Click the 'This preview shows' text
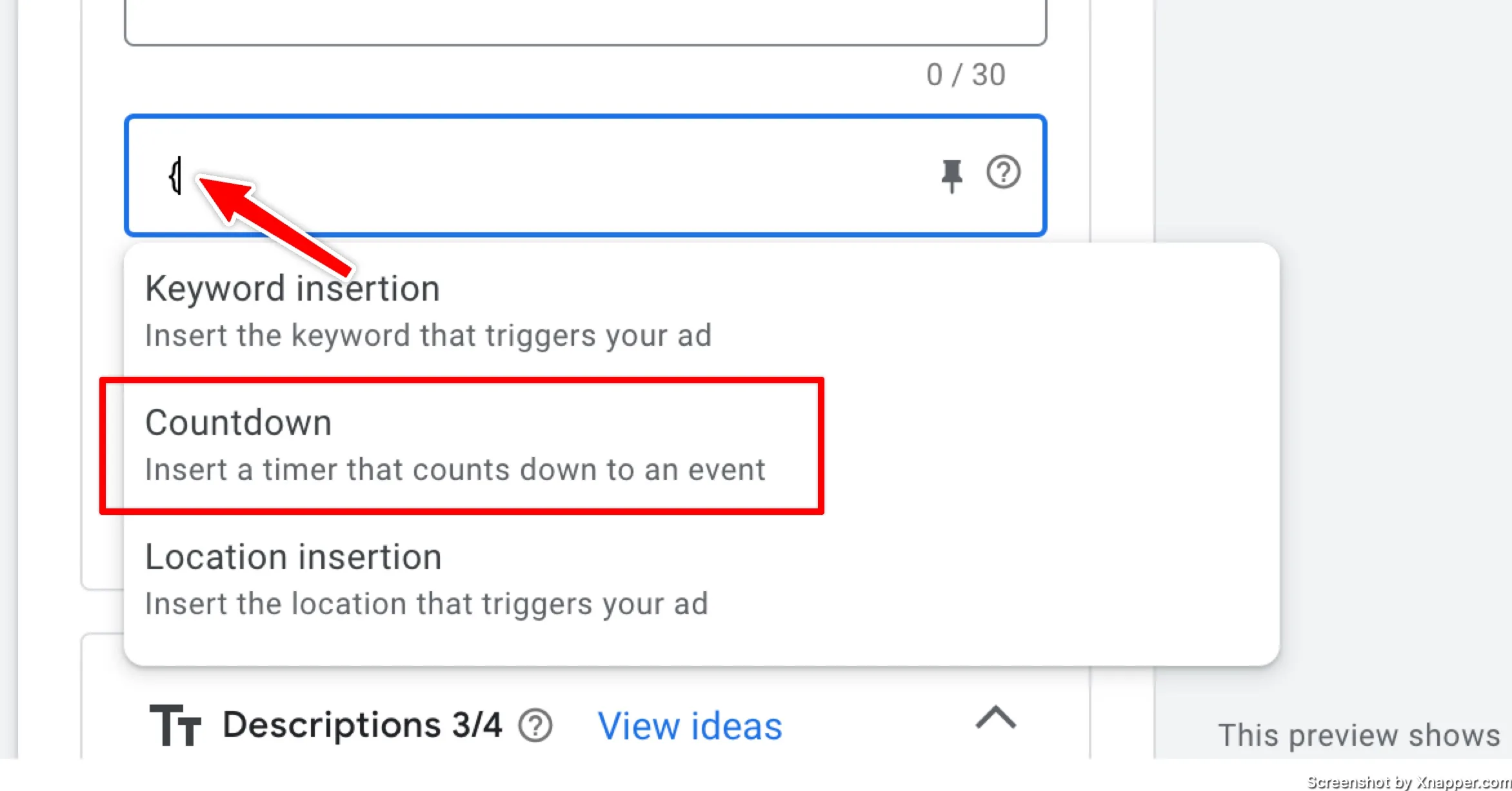This screenshot has height=791, width=1512. click(1359, 736)
